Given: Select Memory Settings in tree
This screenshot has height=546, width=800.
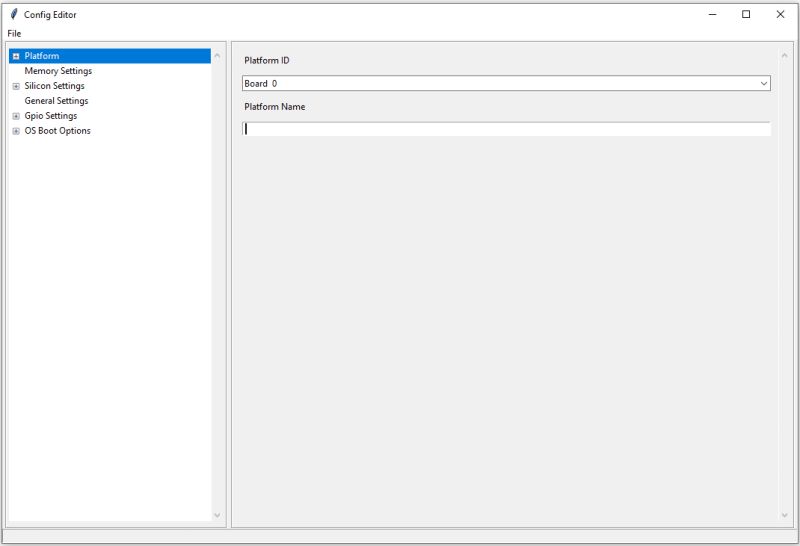Looking at the screenshot, I should click(58, 71).
